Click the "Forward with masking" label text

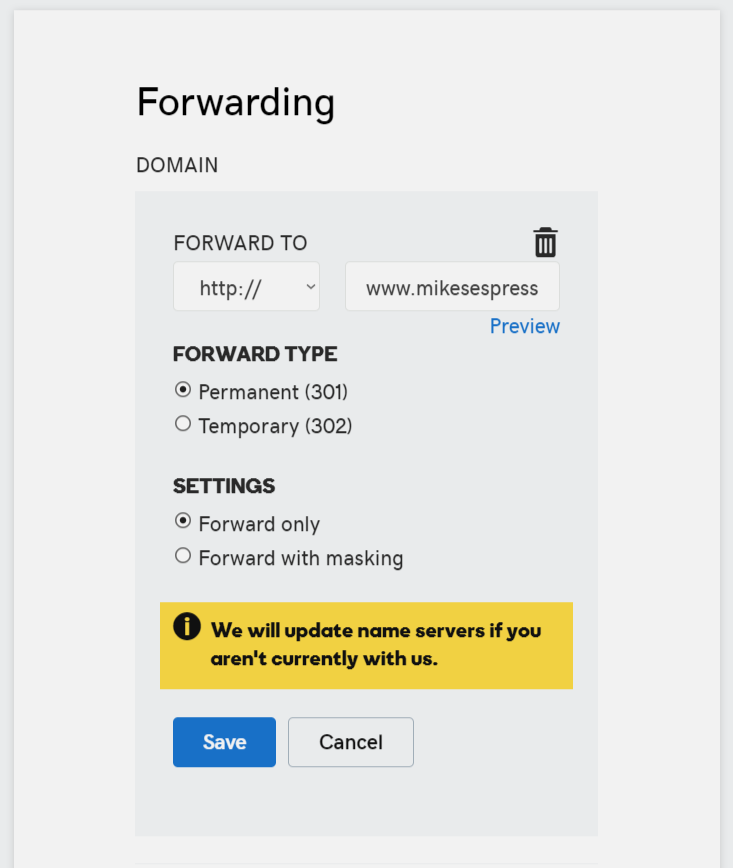301,558
